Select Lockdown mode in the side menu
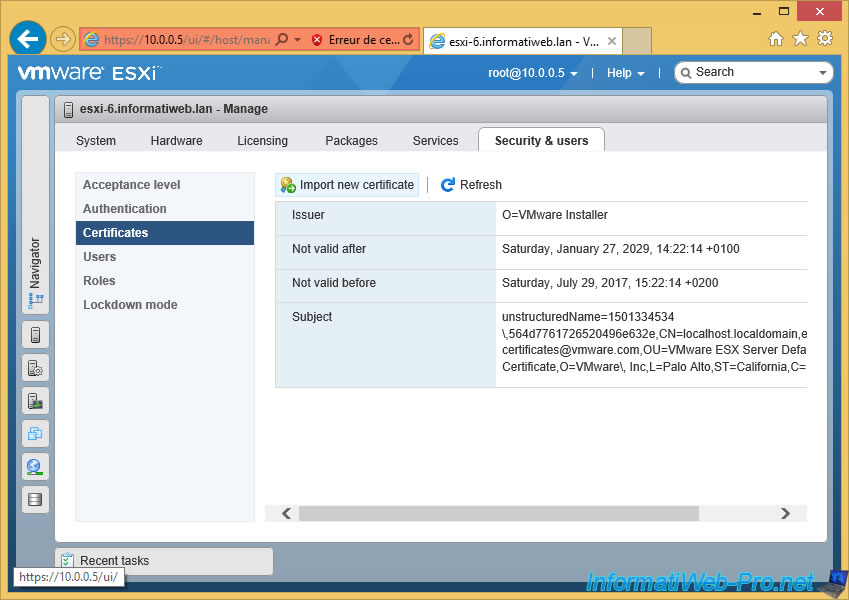 (165, 305)
